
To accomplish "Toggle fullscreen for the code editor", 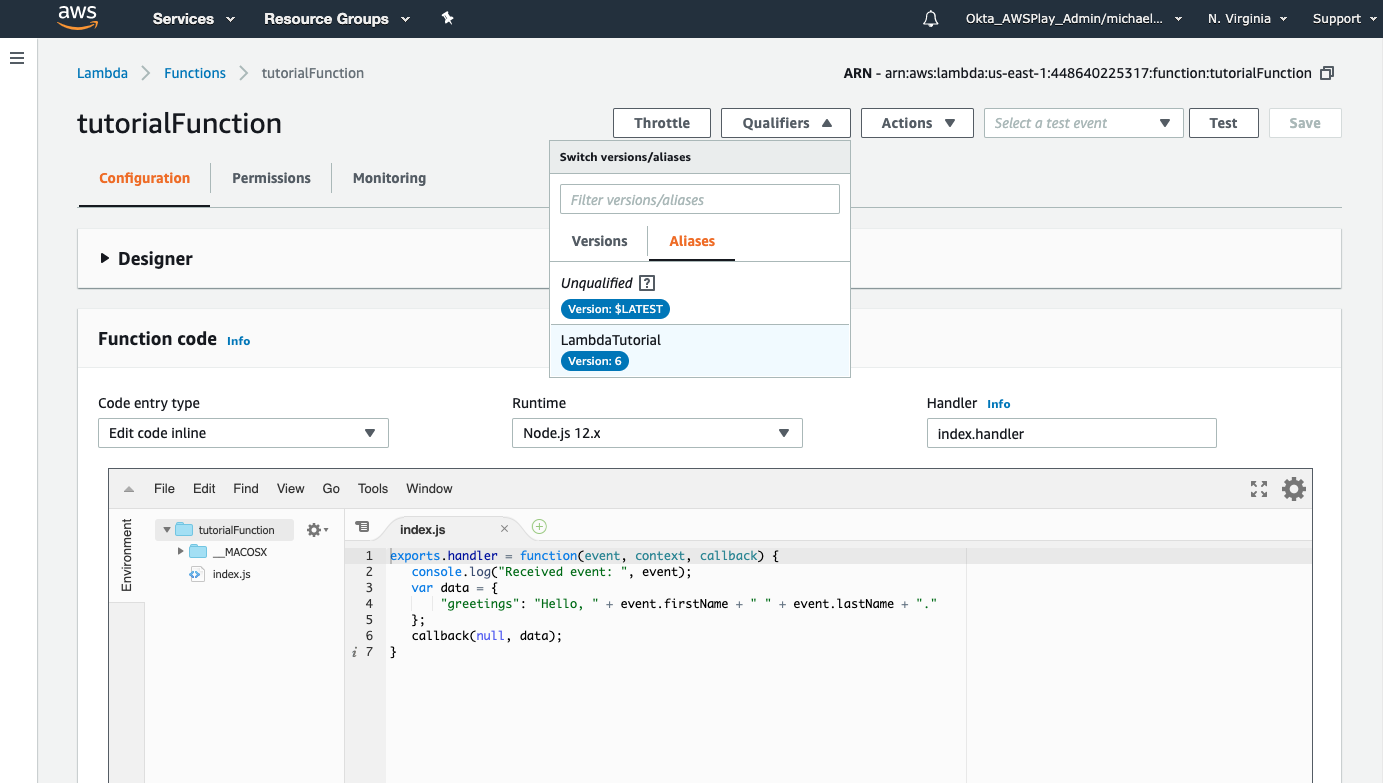I will pyautogui.click(x=1259, y=489).
